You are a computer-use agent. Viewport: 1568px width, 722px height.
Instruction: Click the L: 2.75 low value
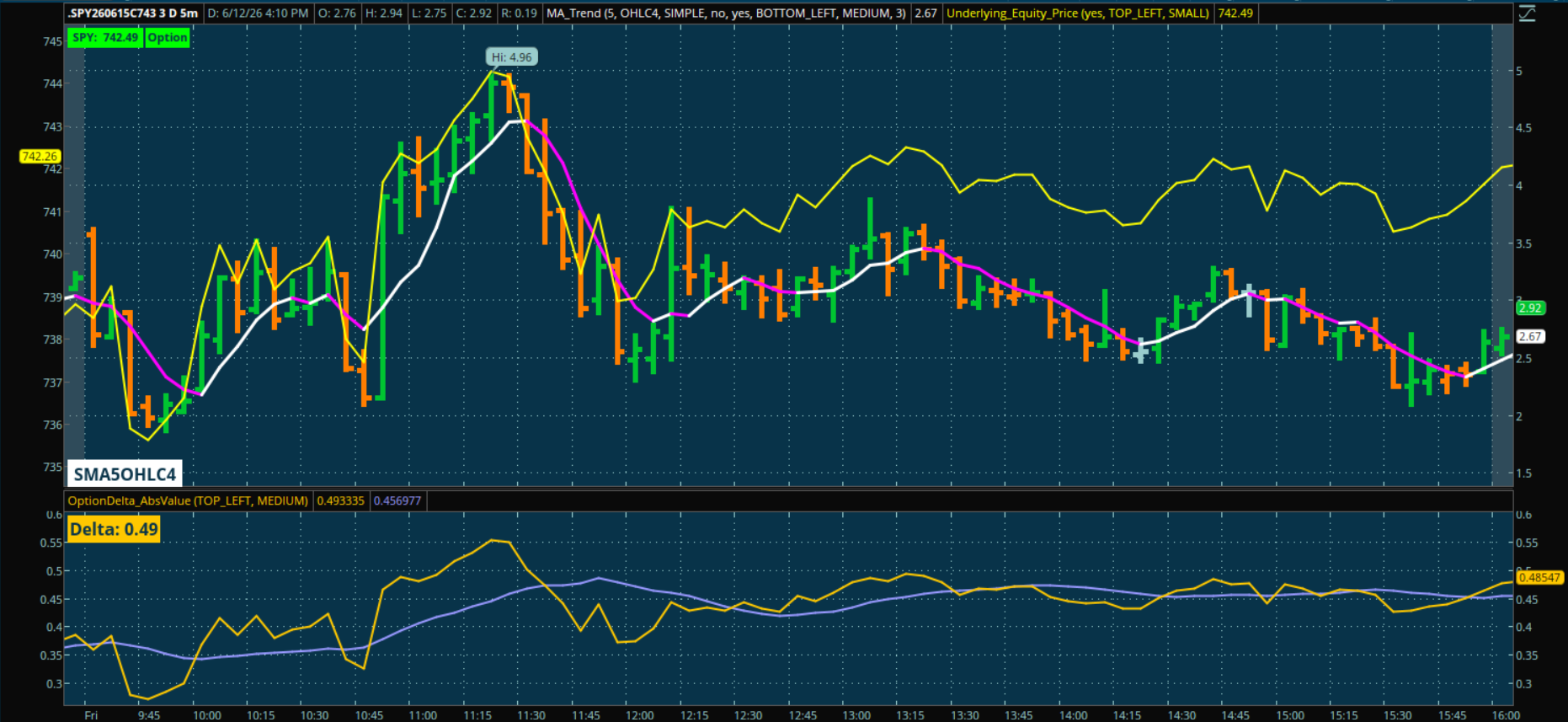tap(429, 13)
